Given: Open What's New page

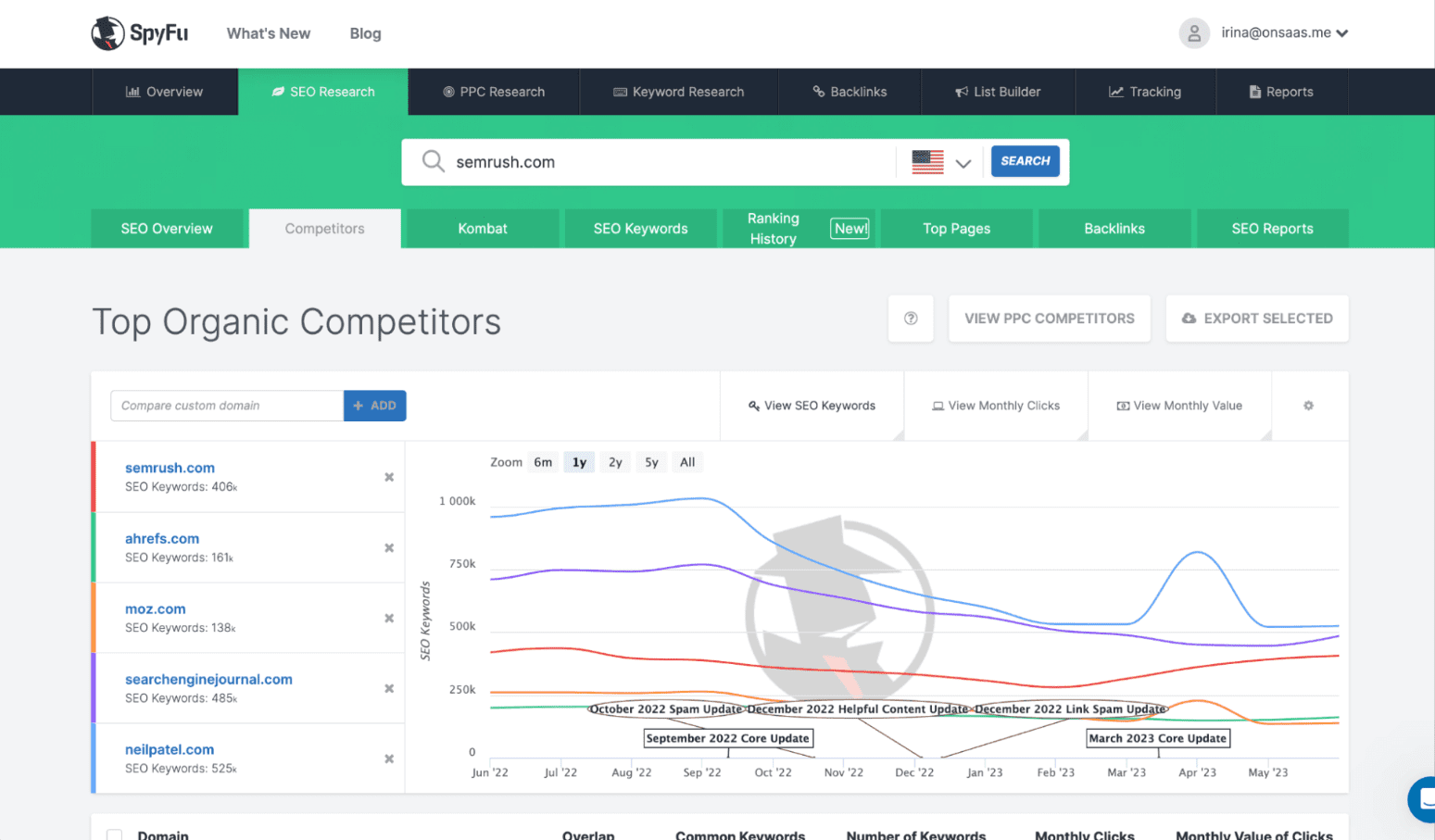Looking at the screenshot, I should (269, 33).
